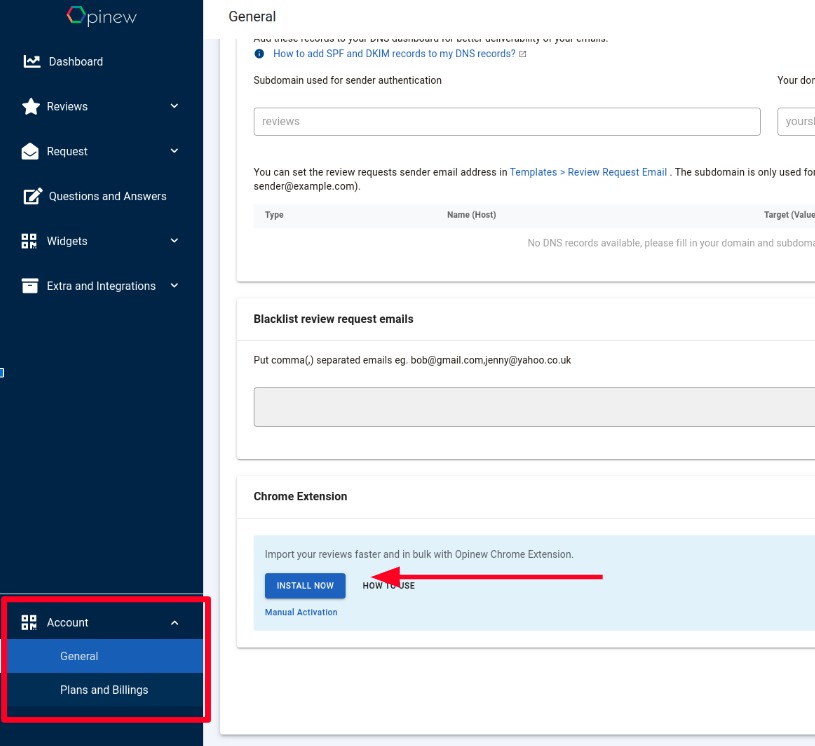Click the comma separated emails hint text
This screenshot has width=815, height=746.
[x=412, y=360]
